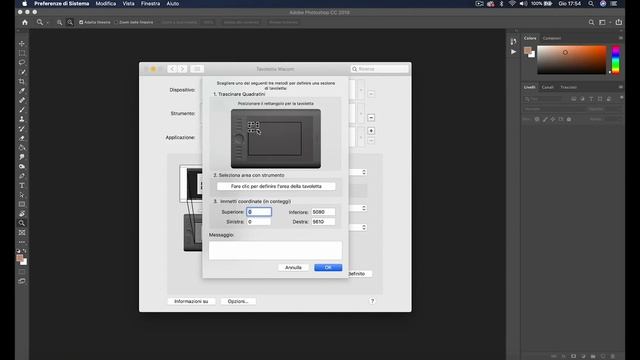Image resolution: width=640 pixels, height=360 pixels.
Task: Open the History panel icon in side dock
Action: [x=513, y=41]
